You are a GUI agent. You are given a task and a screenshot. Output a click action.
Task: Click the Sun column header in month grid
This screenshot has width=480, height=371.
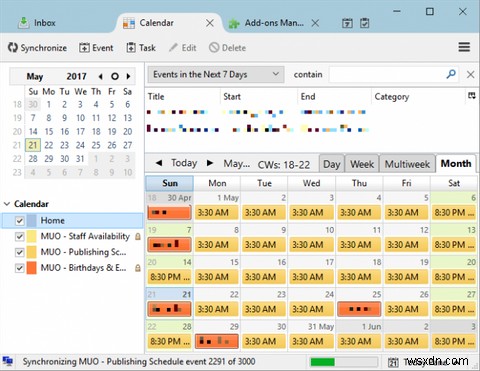coord(170,183)
